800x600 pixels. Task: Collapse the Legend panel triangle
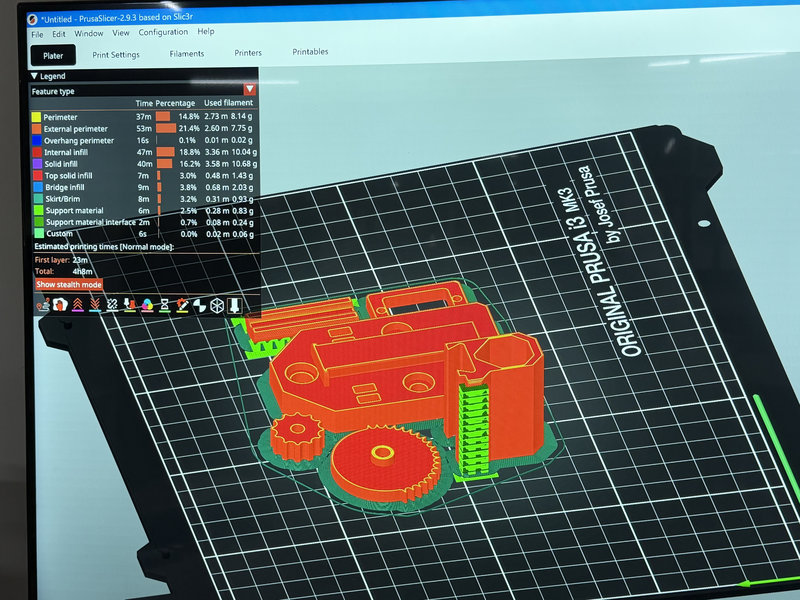34,76
